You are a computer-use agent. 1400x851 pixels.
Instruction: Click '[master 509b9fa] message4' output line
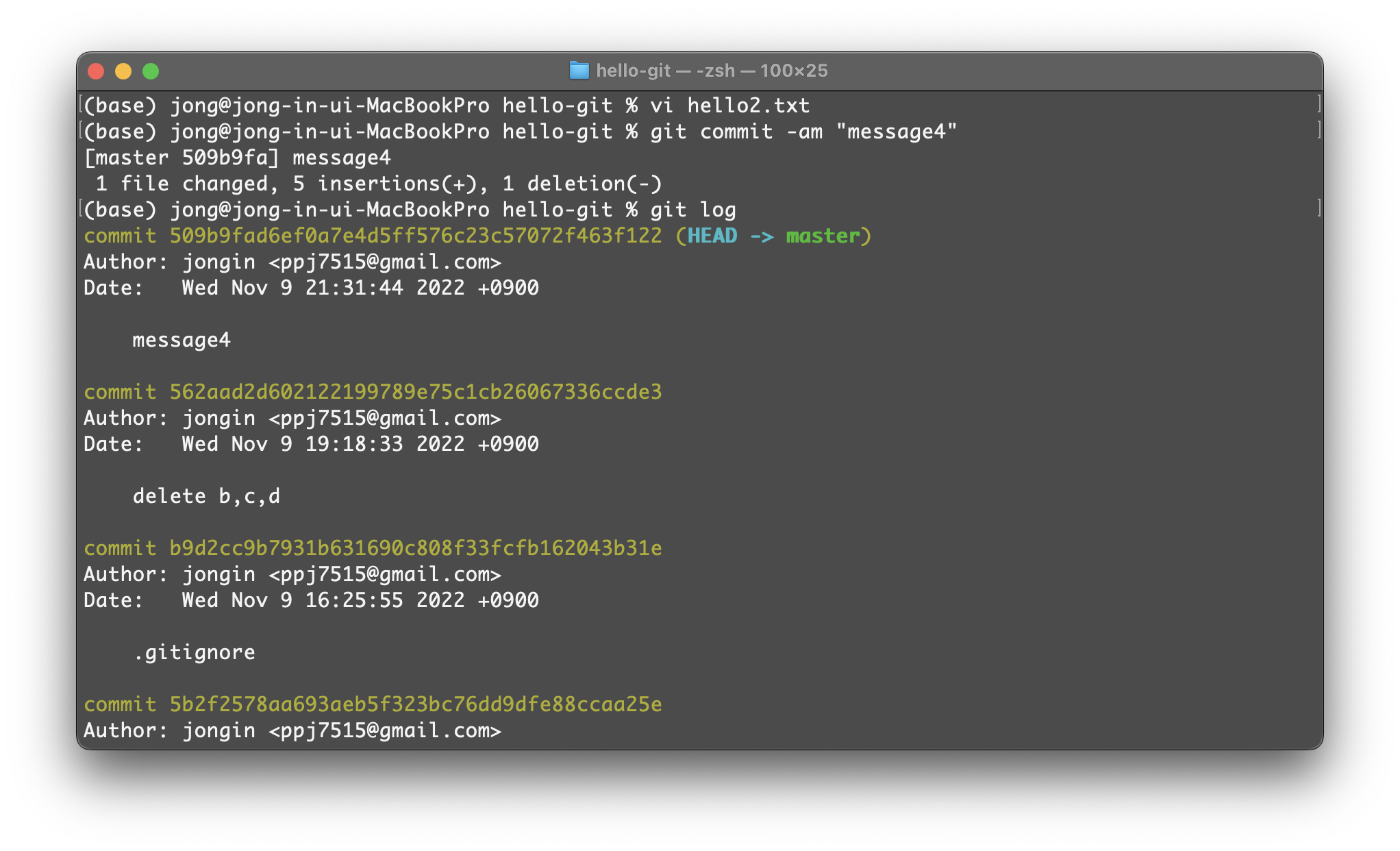tap(237, 158)
